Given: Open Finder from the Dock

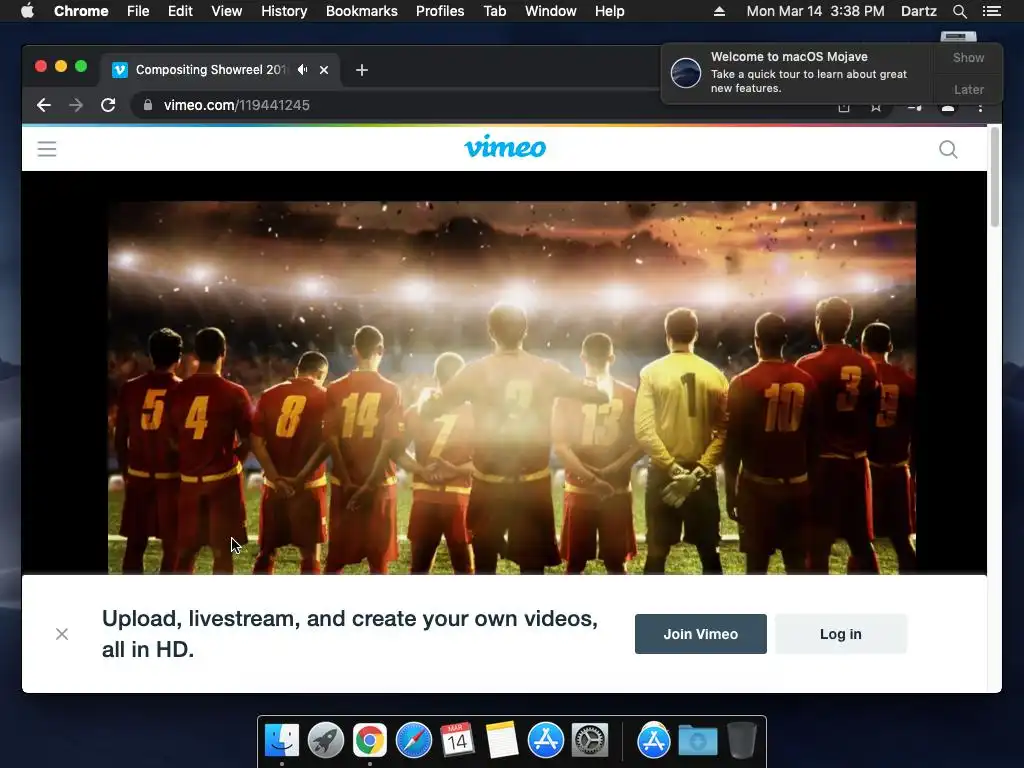Looking at the screenshot, I should tap(282, 741).
